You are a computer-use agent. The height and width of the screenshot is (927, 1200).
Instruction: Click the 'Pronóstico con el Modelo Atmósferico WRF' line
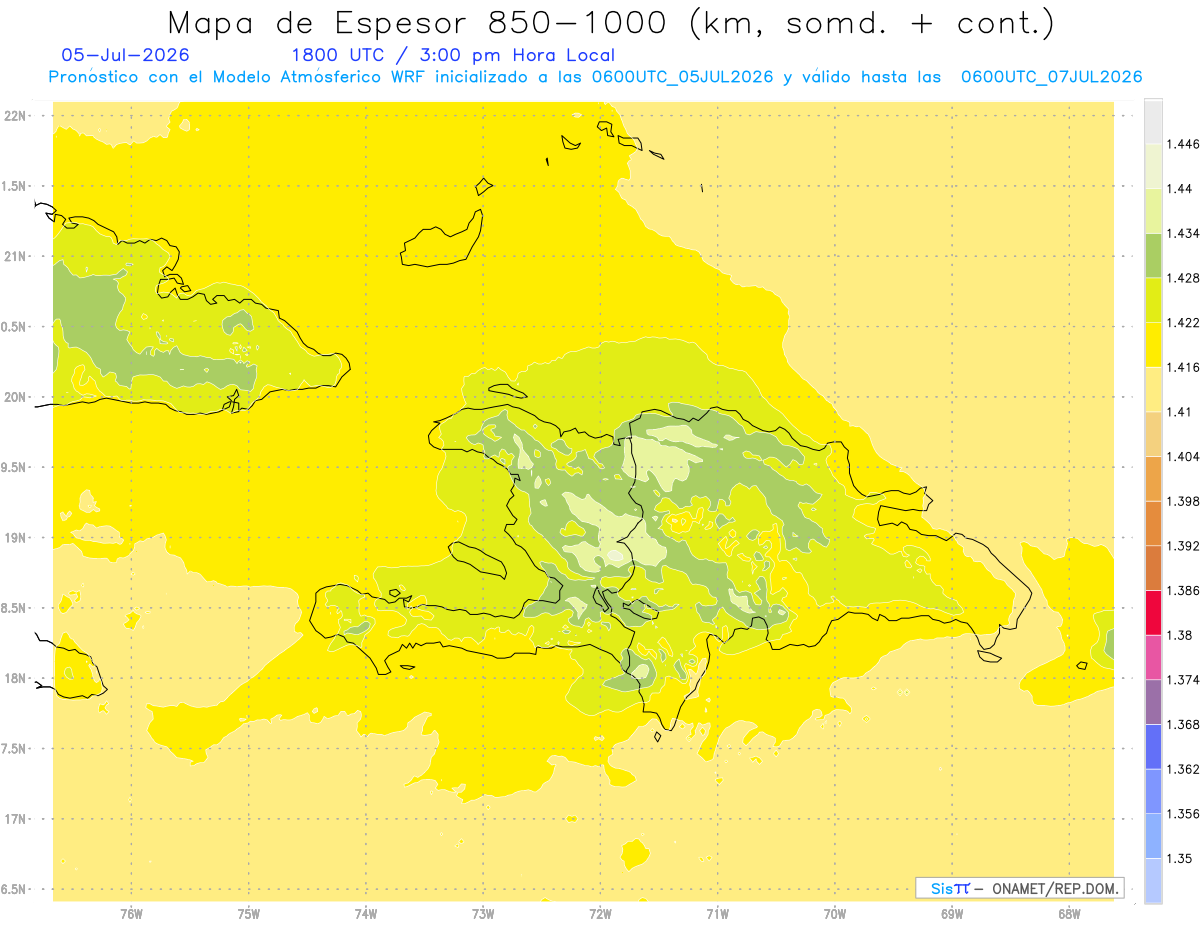[596, 77]
